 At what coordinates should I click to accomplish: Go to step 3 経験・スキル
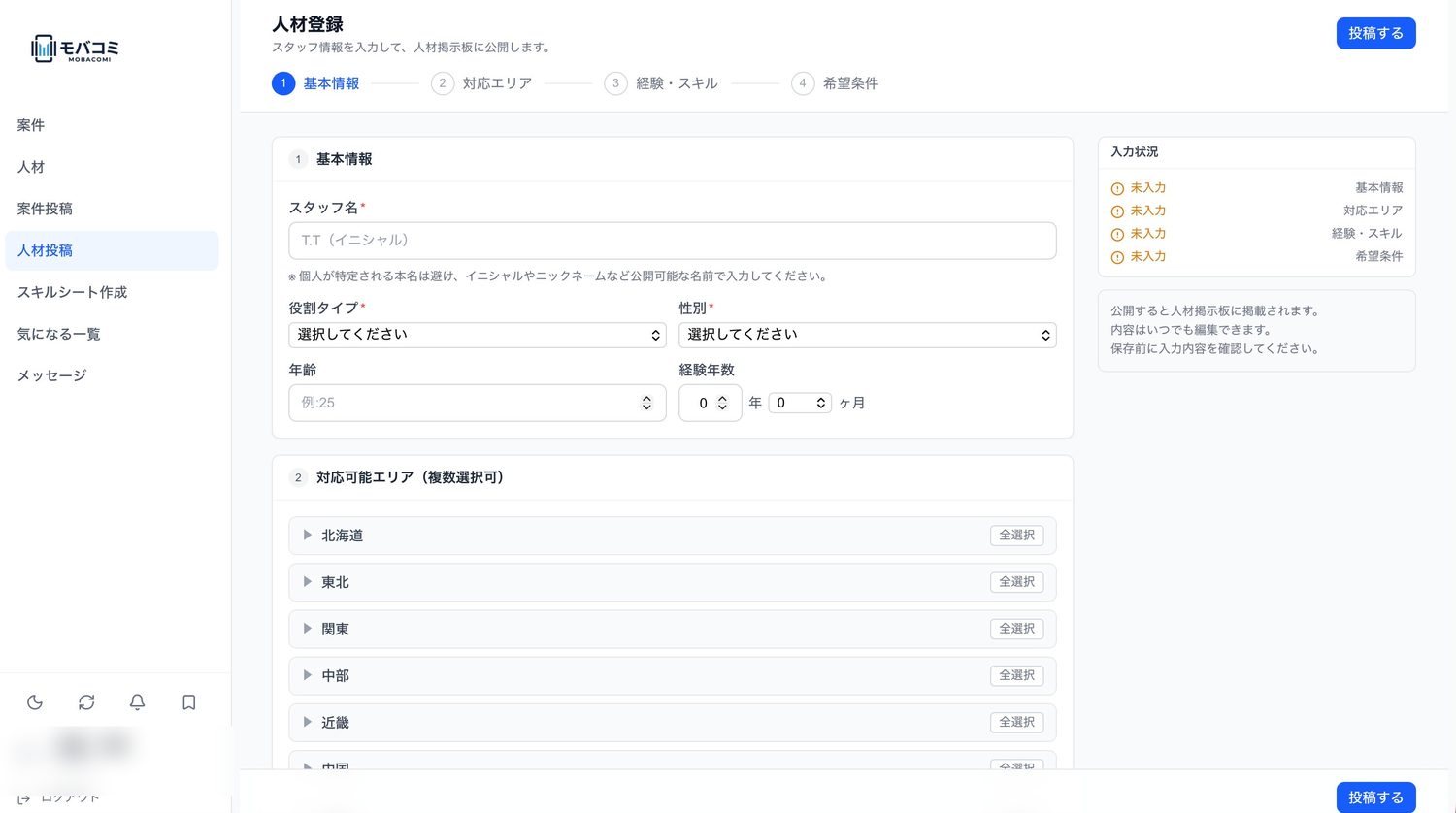pyautogui.click(x=661, y=83)
